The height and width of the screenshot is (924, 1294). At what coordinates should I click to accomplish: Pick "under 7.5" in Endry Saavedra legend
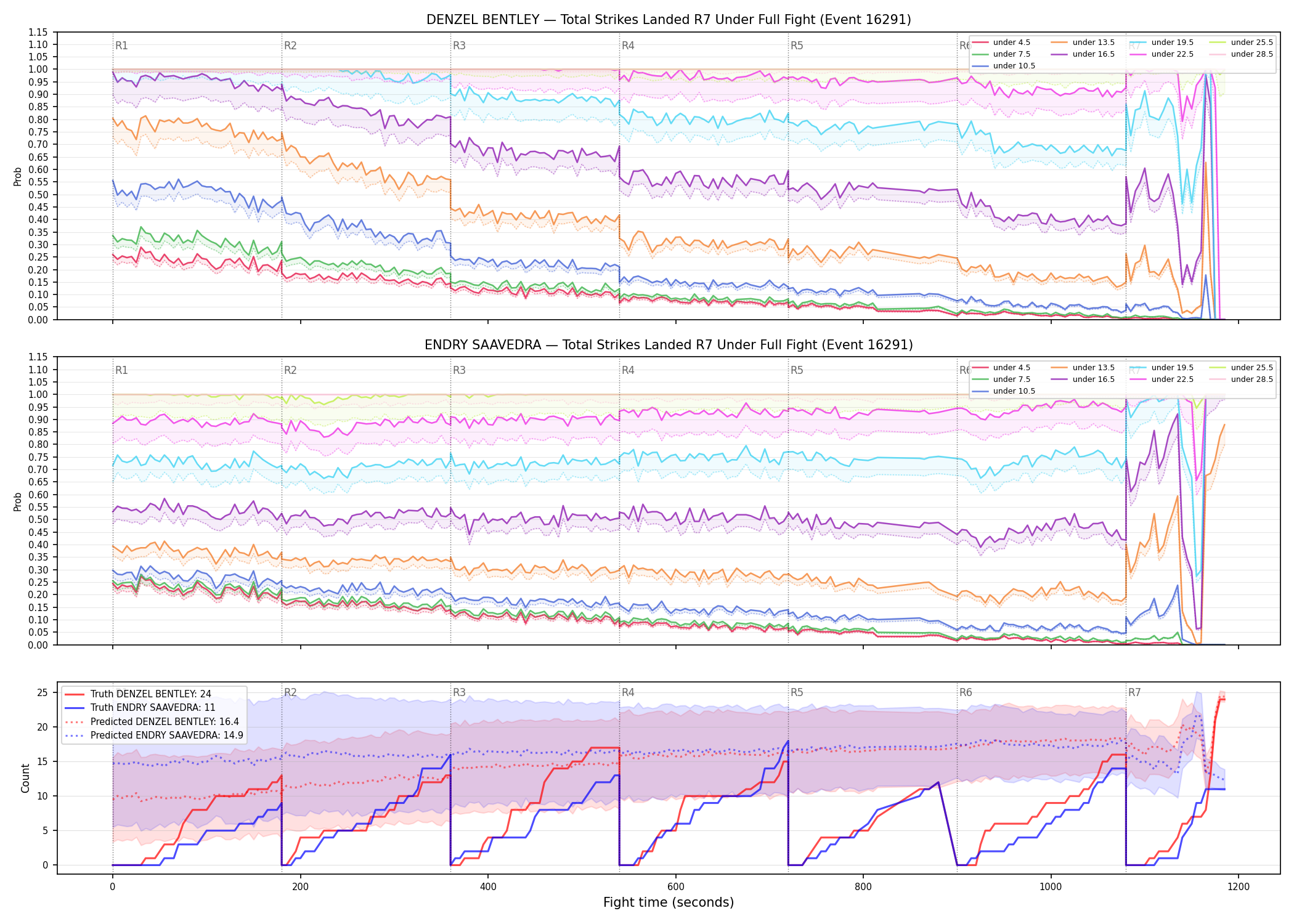(x=1011, y=379)
